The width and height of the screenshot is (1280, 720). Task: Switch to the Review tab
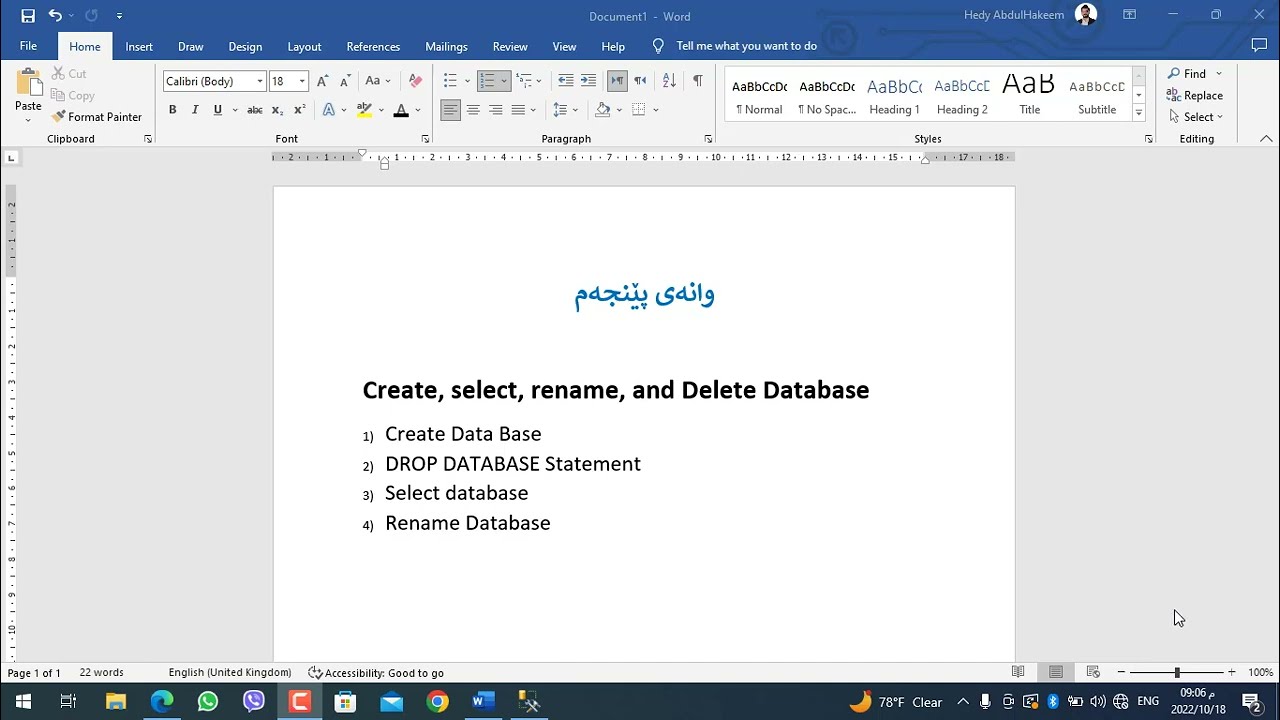[510, 46]
